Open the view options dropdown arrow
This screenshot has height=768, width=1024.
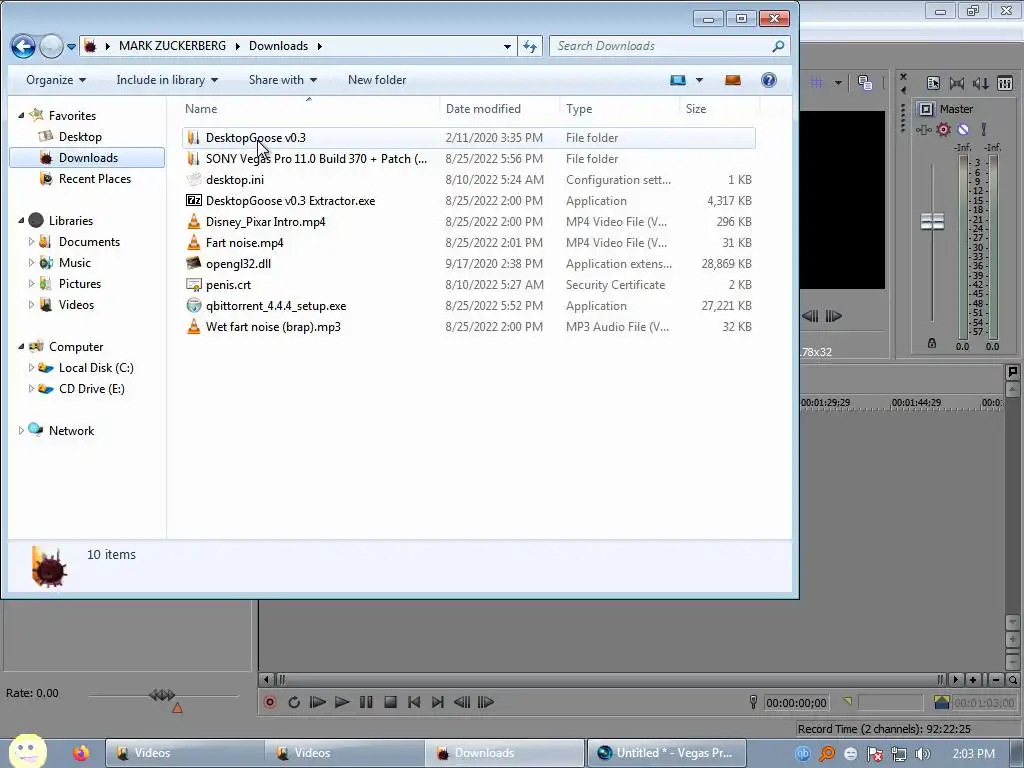[699, 80]
